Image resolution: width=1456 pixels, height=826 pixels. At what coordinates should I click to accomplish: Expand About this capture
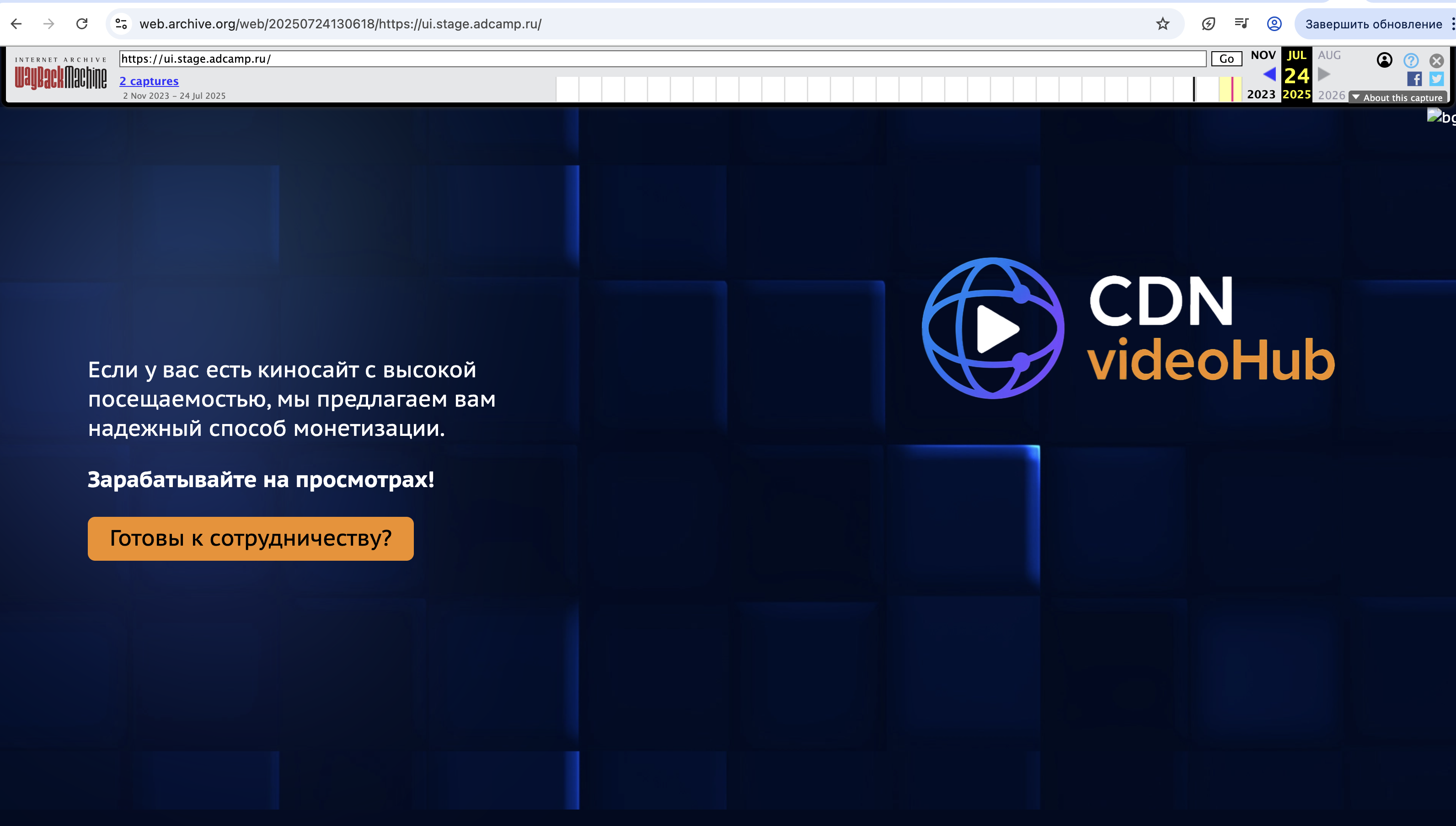click(x=1397, y=97)
